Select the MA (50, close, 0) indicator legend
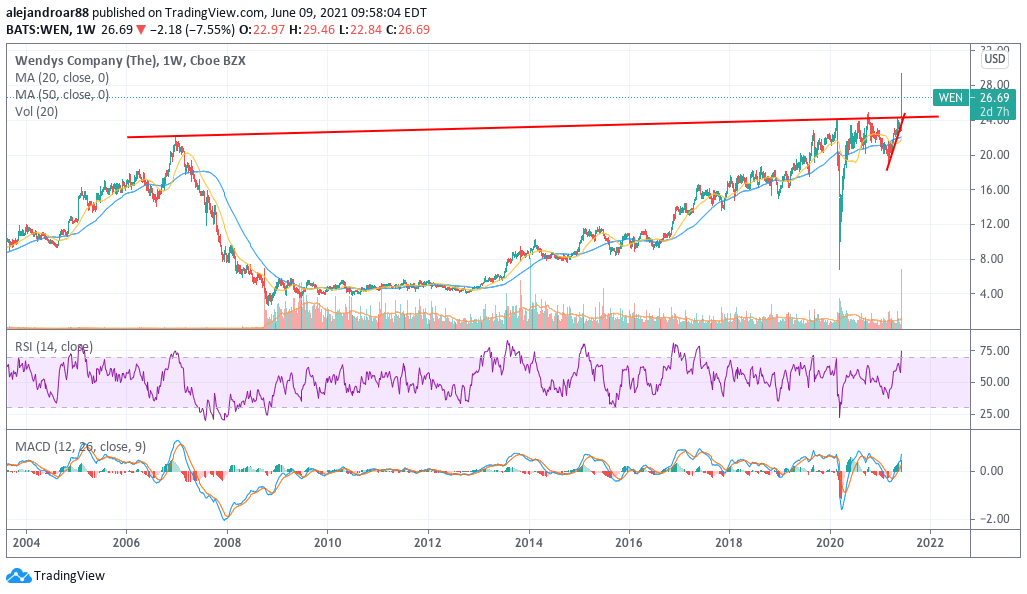The image size is (1027, 594). [x=62, y=94]
